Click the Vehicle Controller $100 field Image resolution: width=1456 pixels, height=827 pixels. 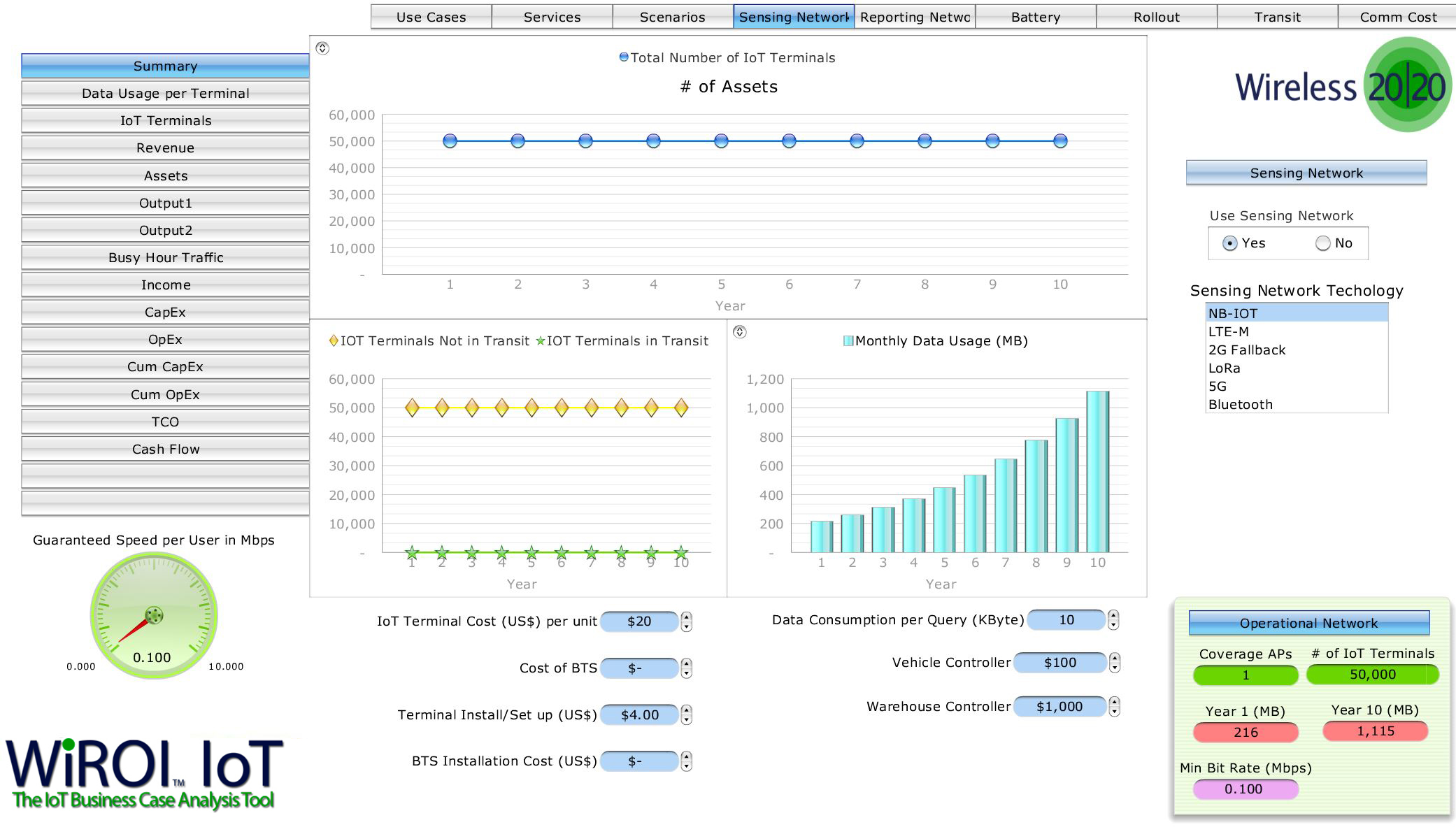[1060, 663]
